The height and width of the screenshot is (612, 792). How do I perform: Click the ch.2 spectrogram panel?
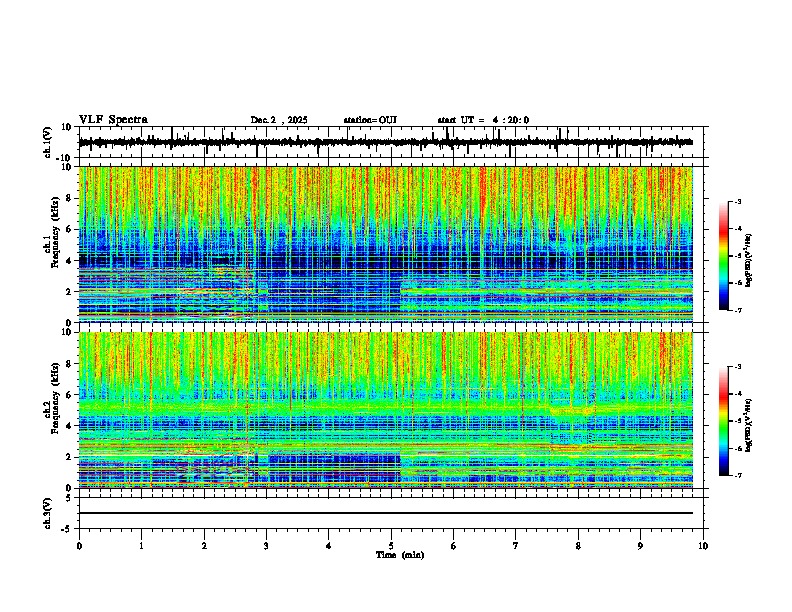point(385,410)
